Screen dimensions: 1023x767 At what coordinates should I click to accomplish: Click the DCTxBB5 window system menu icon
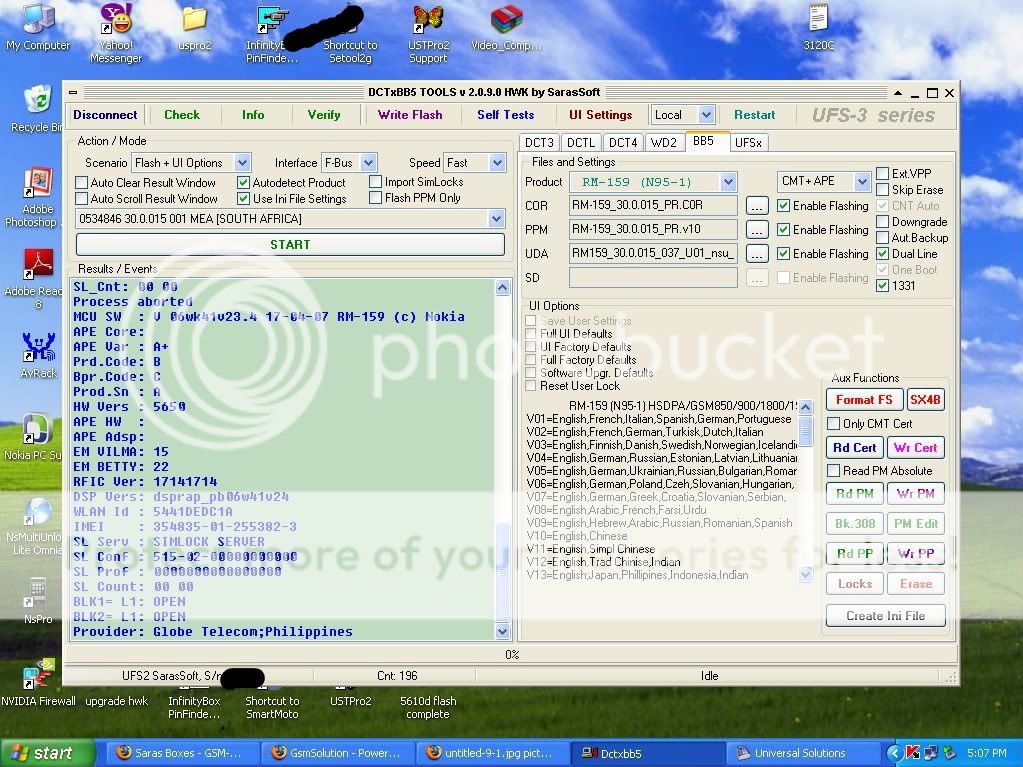coord(72,93)
